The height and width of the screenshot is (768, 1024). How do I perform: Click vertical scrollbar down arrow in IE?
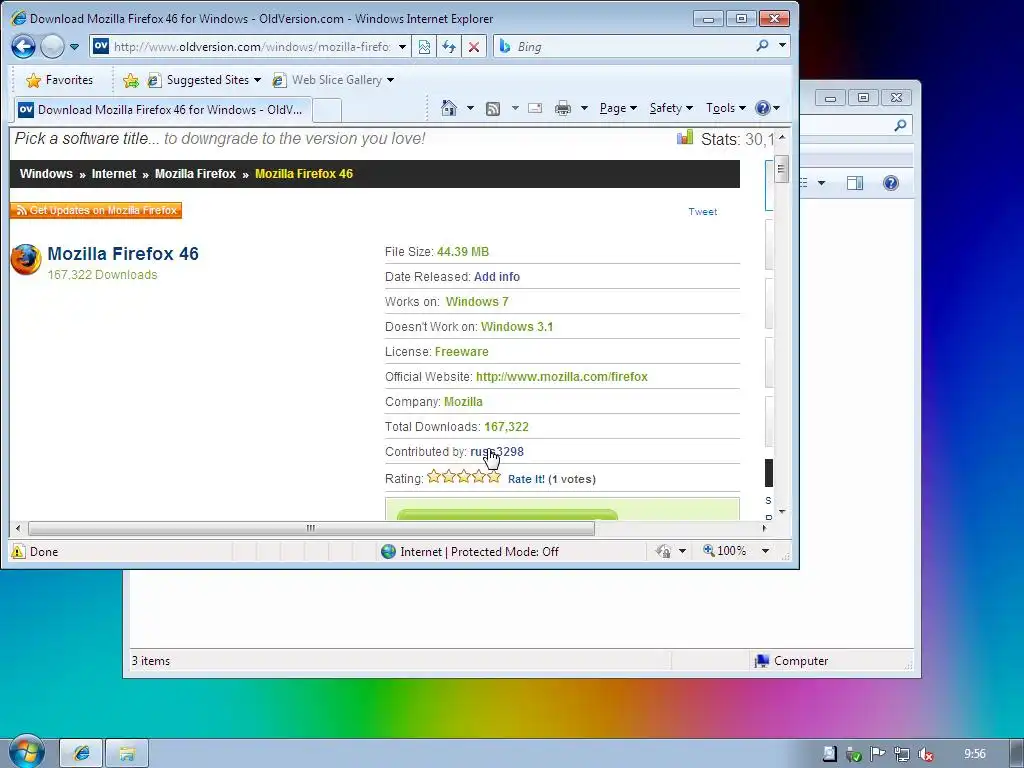coord(782,511)
